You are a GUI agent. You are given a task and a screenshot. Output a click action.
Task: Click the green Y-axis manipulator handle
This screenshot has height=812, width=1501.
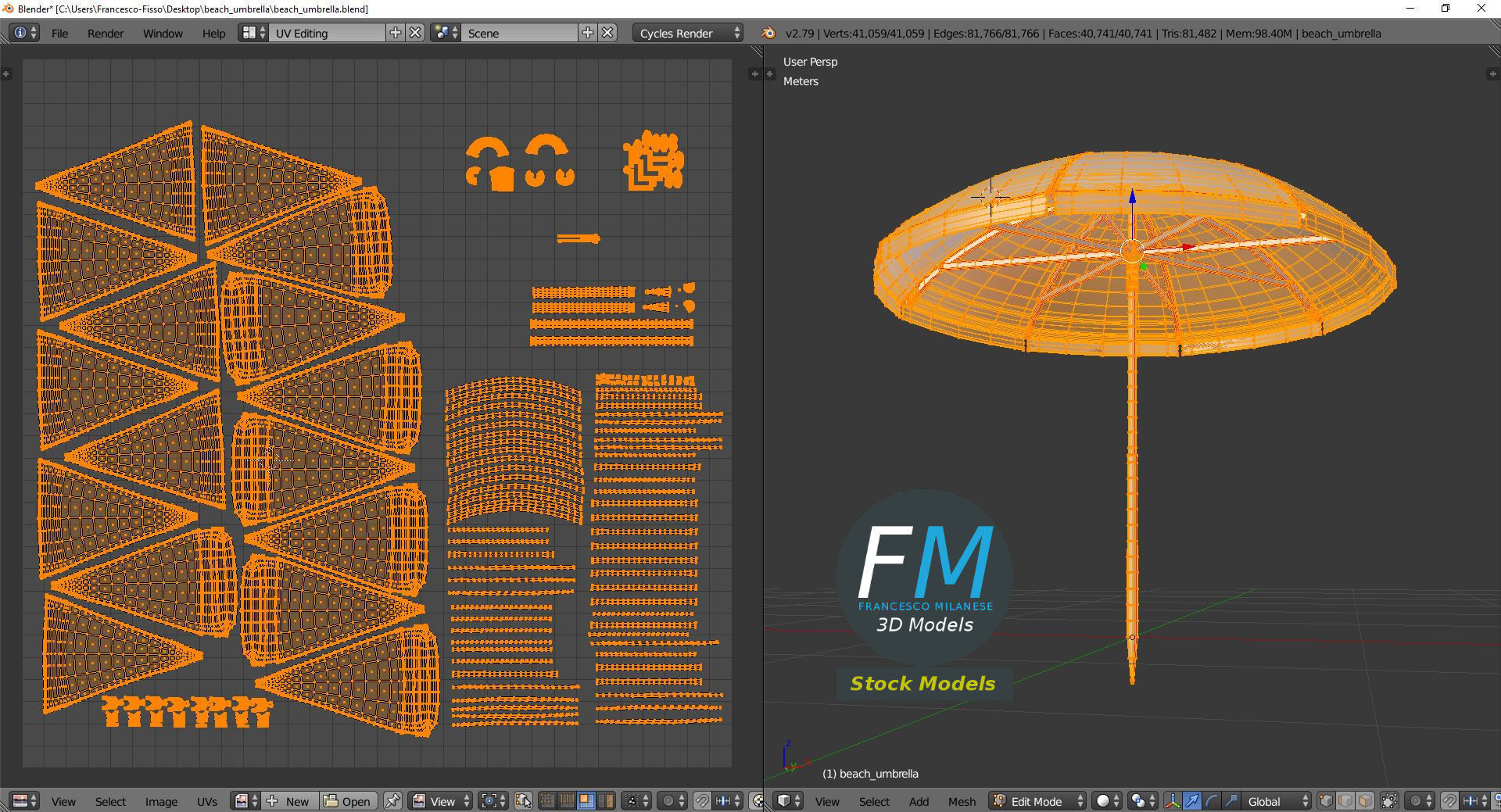point(1143,266)
